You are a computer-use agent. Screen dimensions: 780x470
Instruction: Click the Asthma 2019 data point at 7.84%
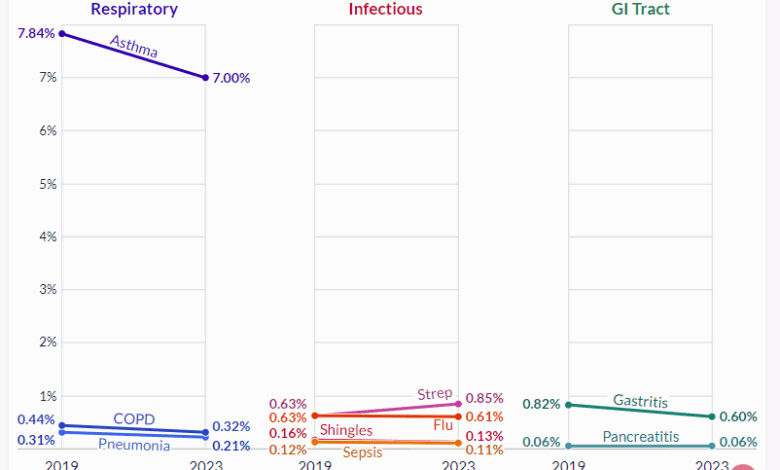(x=62, y=33)
